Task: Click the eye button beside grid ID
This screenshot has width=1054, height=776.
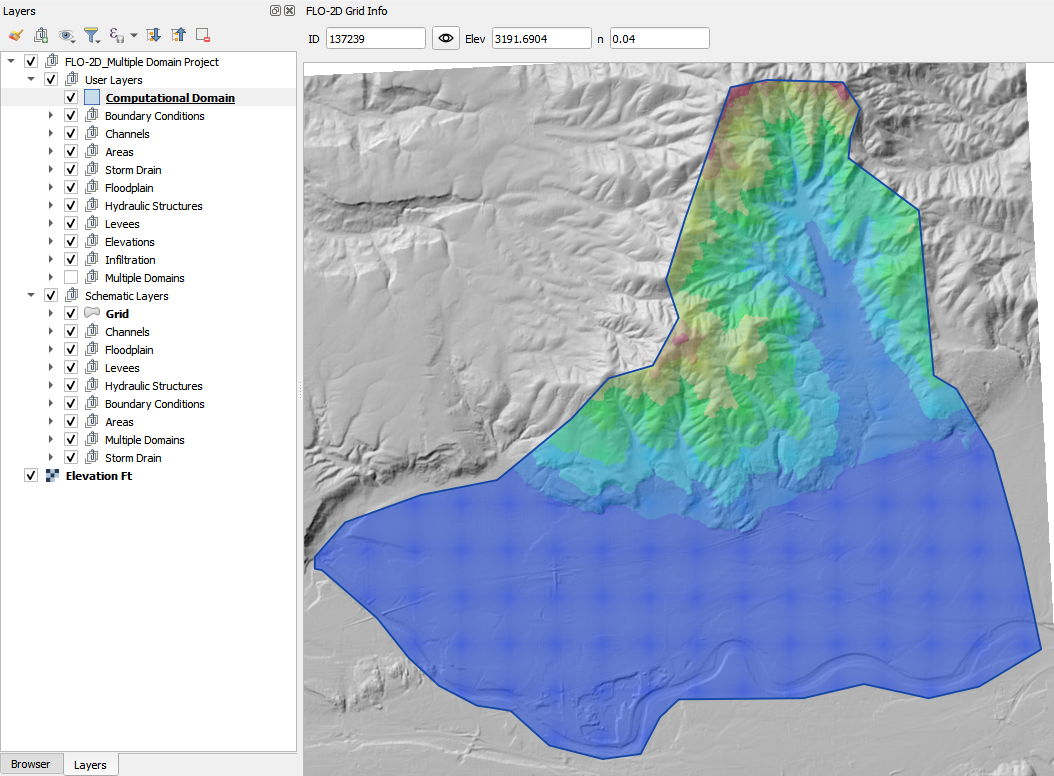Action: pyautogui.click(x=446, y=38)
